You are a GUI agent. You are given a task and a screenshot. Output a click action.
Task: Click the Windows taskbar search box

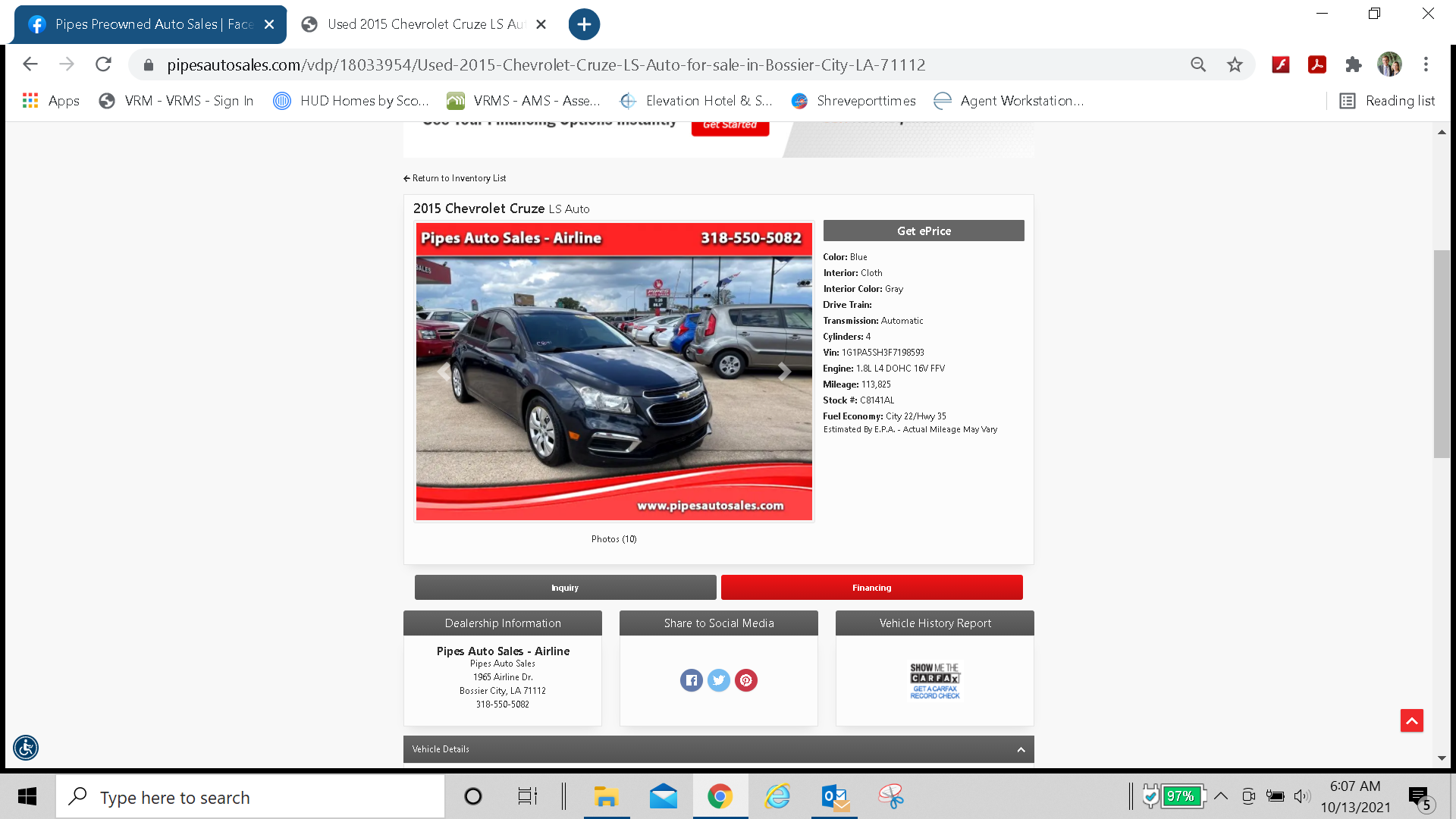point(250,797)
